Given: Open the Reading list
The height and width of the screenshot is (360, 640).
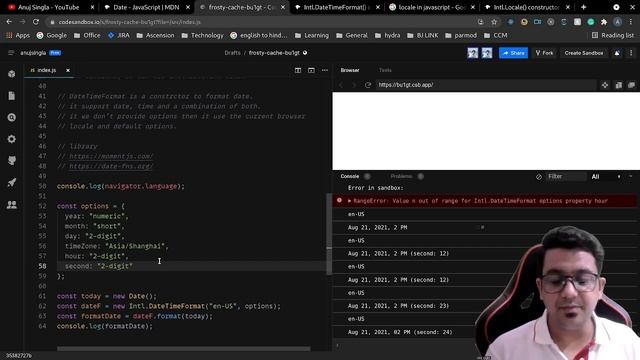Looking at the screenshot, I should coord(613,36).
